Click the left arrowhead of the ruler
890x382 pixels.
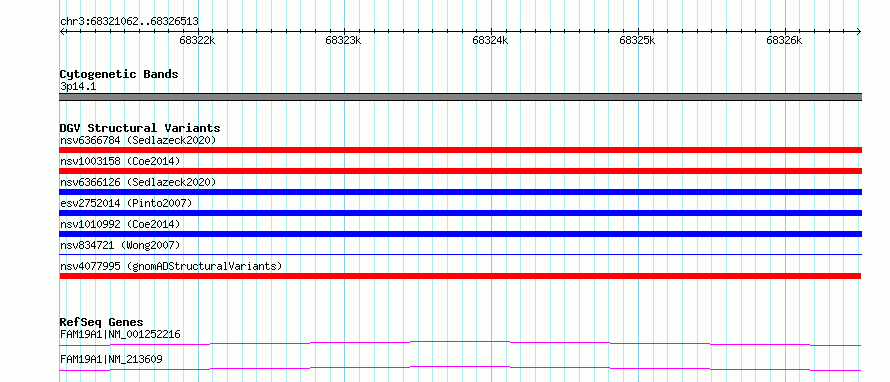click(x=62, y=31)
